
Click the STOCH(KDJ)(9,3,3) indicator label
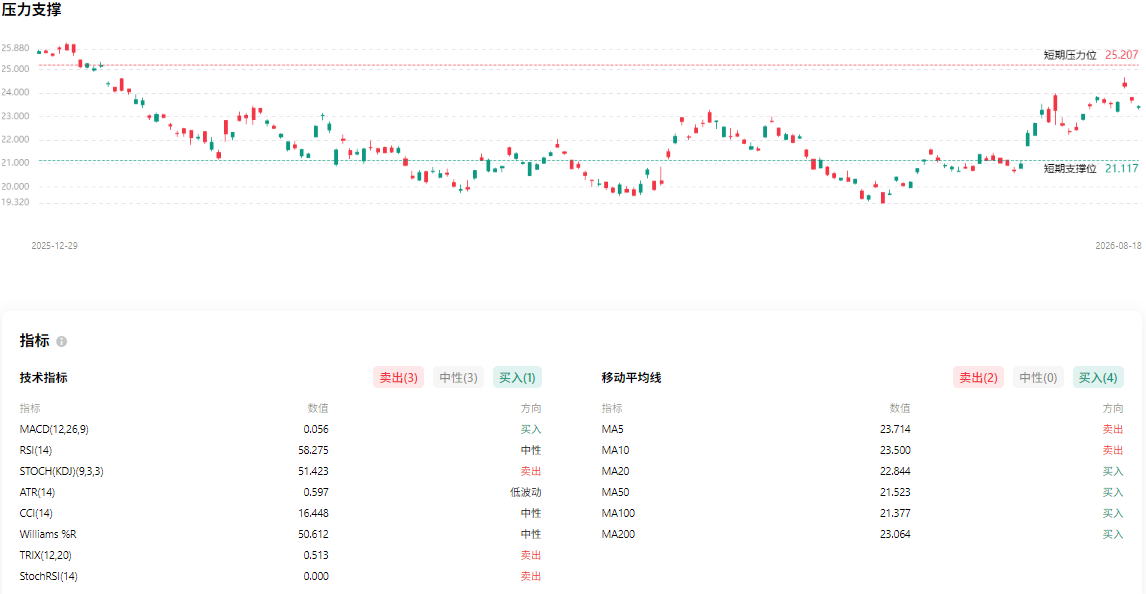click(61, 472)
